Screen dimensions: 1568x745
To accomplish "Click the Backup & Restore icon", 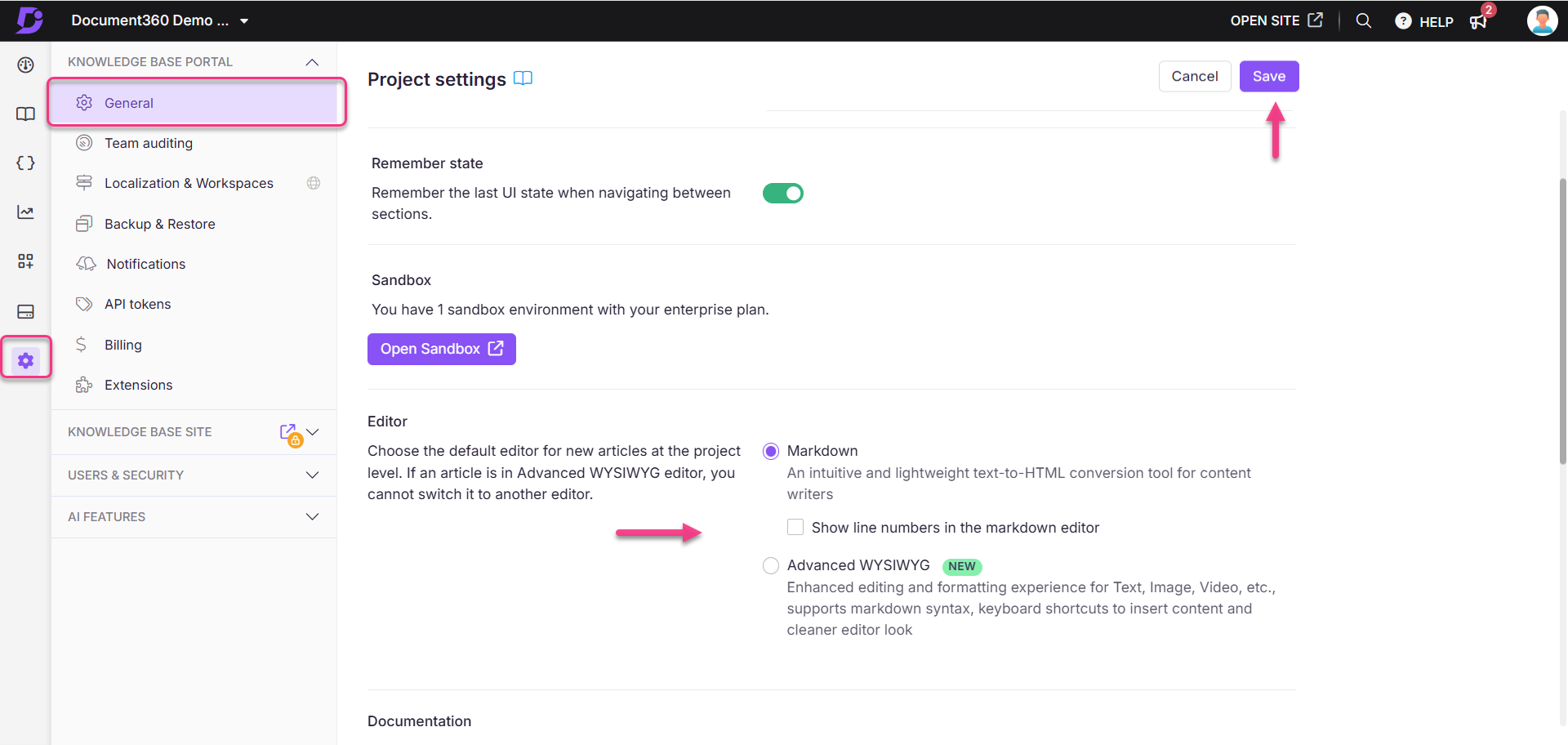I will (83, 224).
